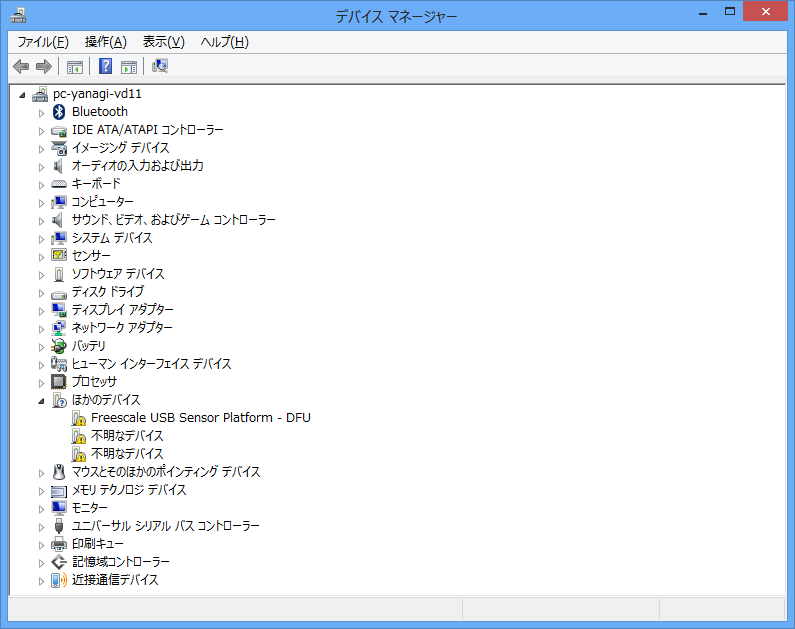
Task: Expand the メモリ テクノロジ デバイス node
Action: 41,491
